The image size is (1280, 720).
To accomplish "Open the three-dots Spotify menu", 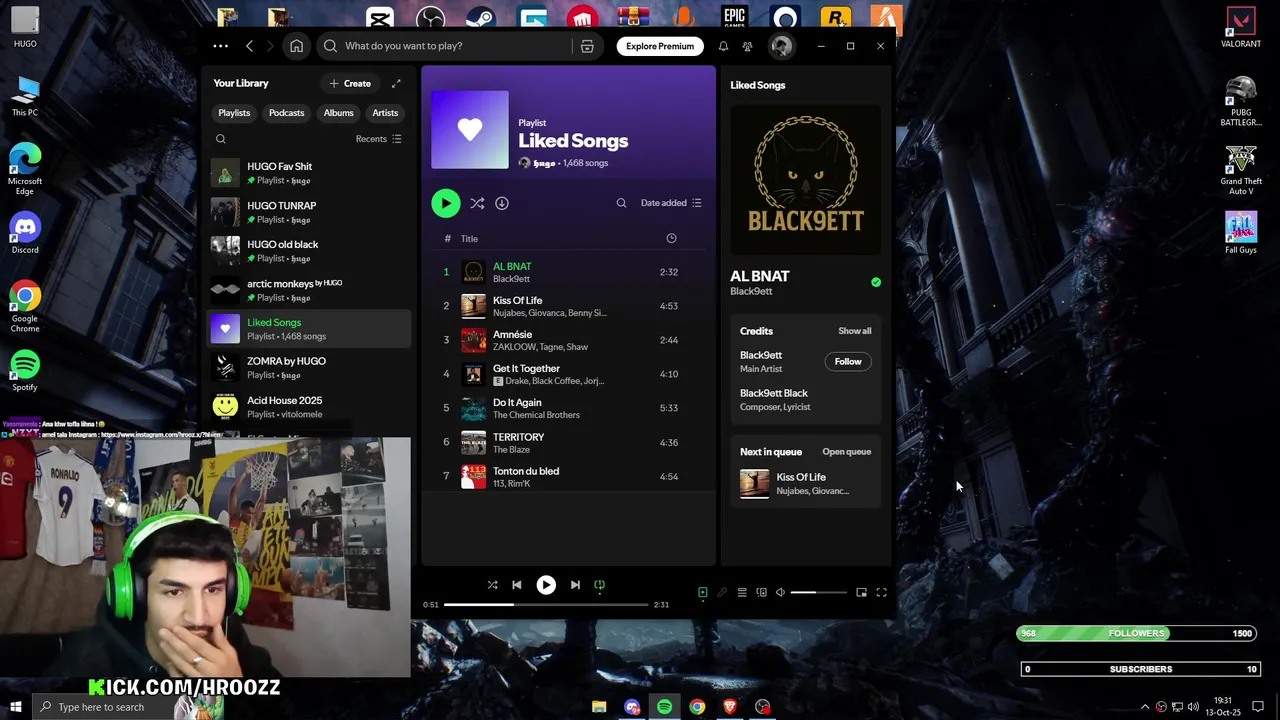I will tap(220, 46).
